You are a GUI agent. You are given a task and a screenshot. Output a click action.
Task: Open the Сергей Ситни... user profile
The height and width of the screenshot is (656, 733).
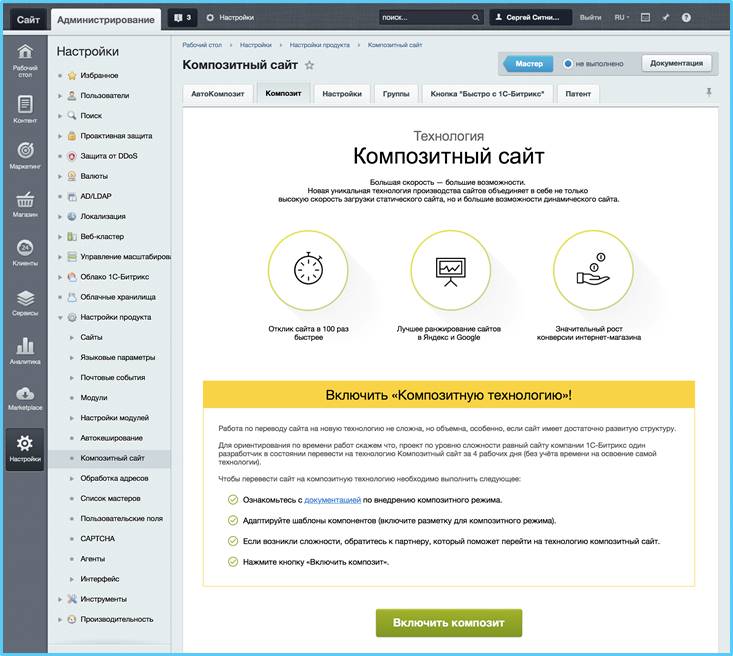[531, 18]
